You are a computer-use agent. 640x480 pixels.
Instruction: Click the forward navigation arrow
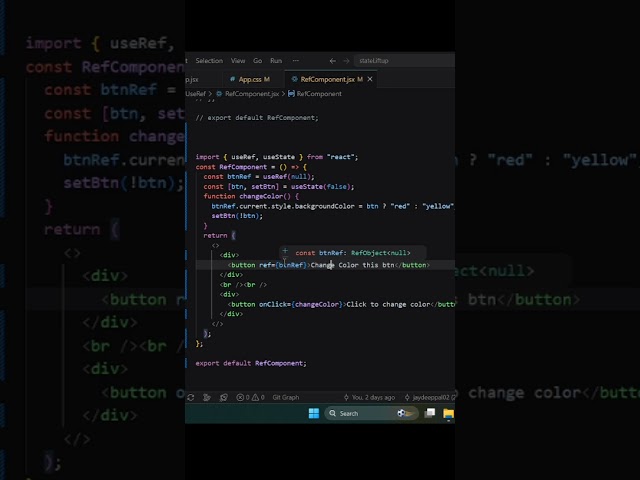(346, 61)
